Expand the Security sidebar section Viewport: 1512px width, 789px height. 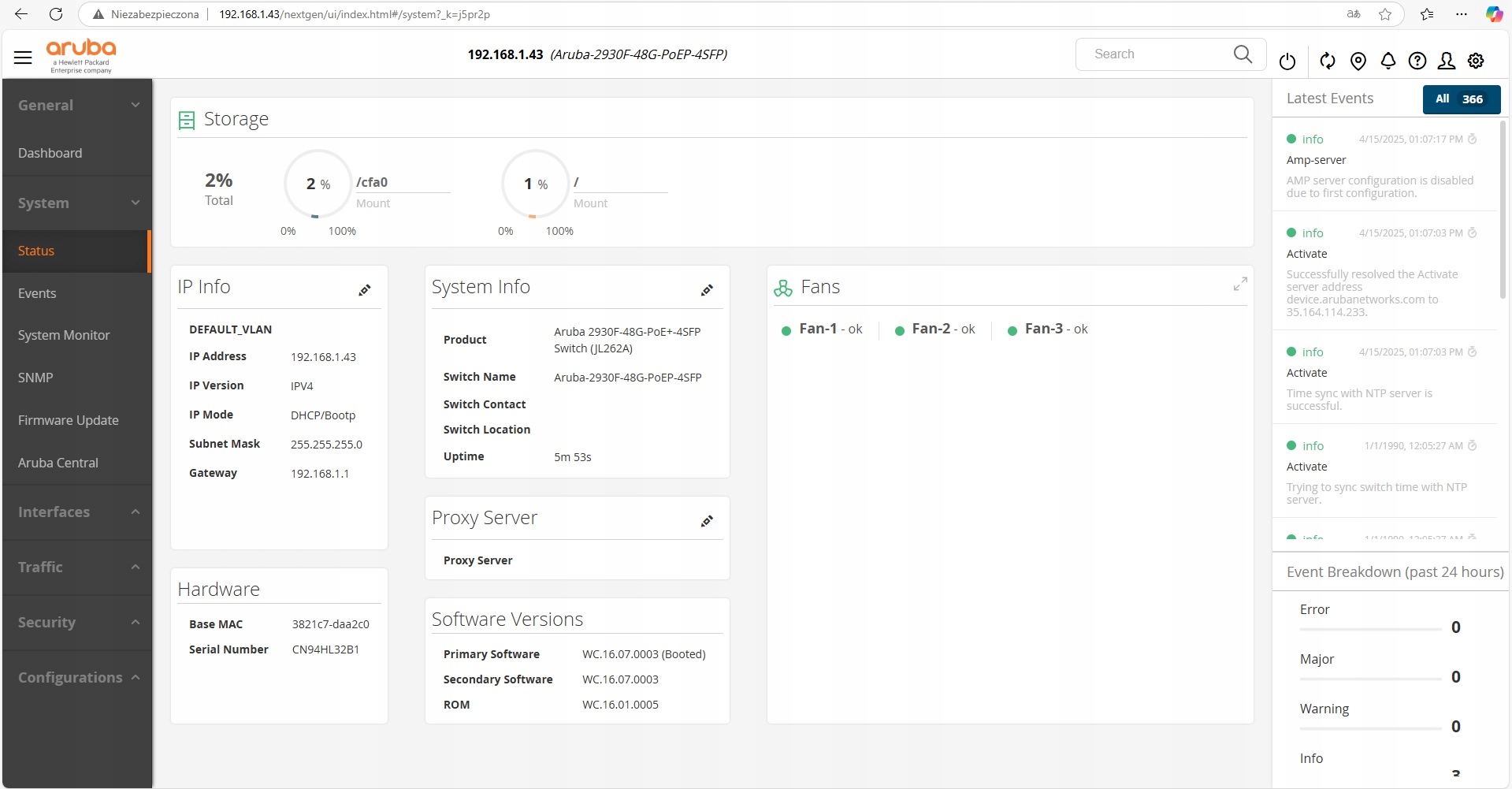point(77,623)
